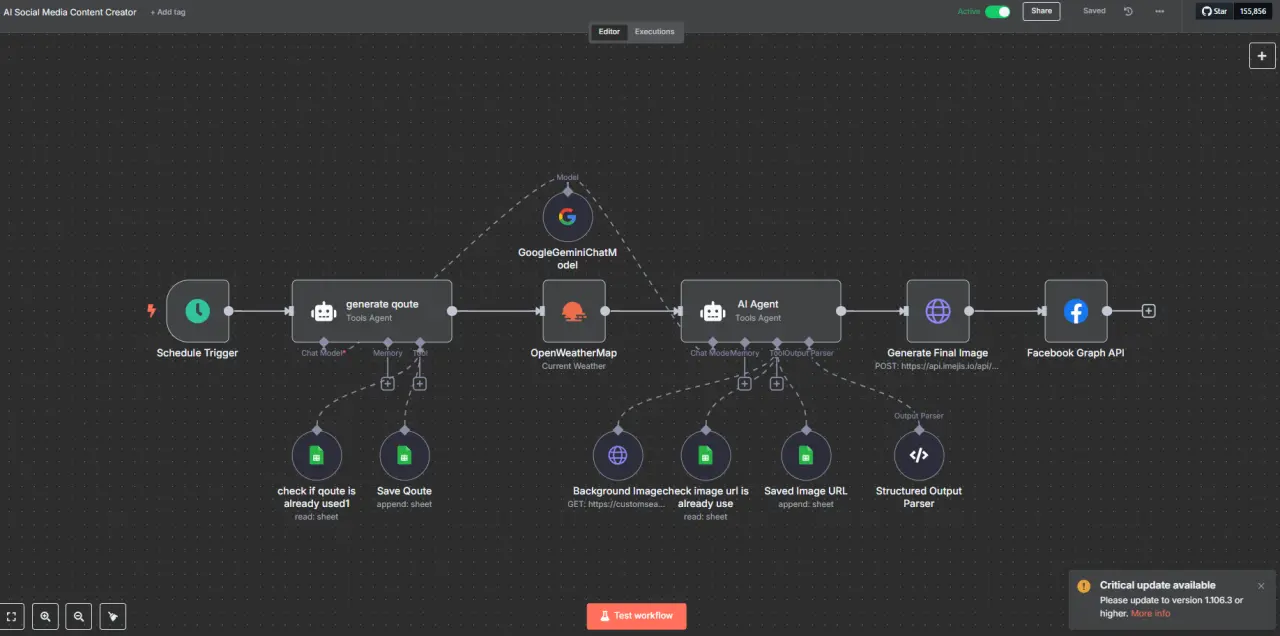Open the add-node plus panel button
This screenshot has height=636, width=1280.
point(1262,56)
